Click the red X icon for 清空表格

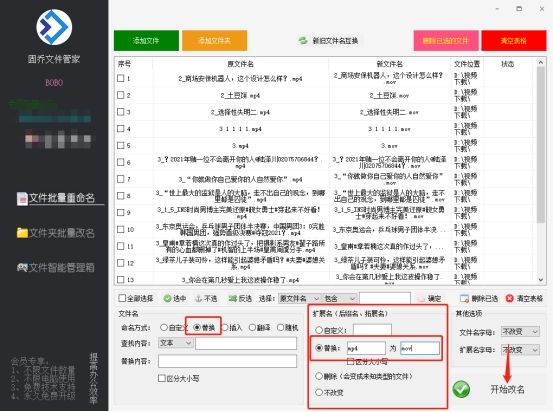(x=509, y=299)
